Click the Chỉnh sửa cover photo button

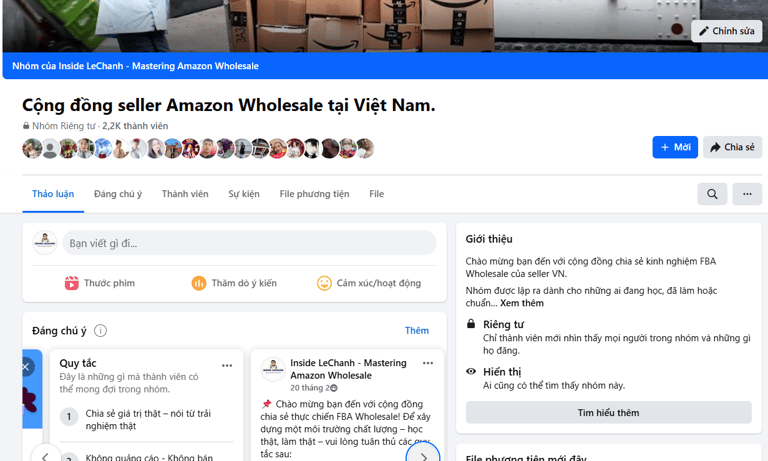tap(727, 31)
